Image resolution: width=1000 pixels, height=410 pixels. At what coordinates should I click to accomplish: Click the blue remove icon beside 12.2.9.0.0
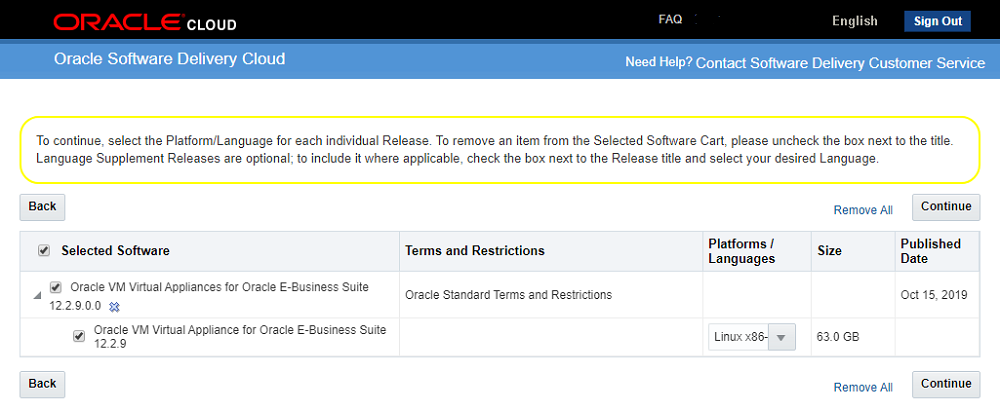click(x=114, y=306)
